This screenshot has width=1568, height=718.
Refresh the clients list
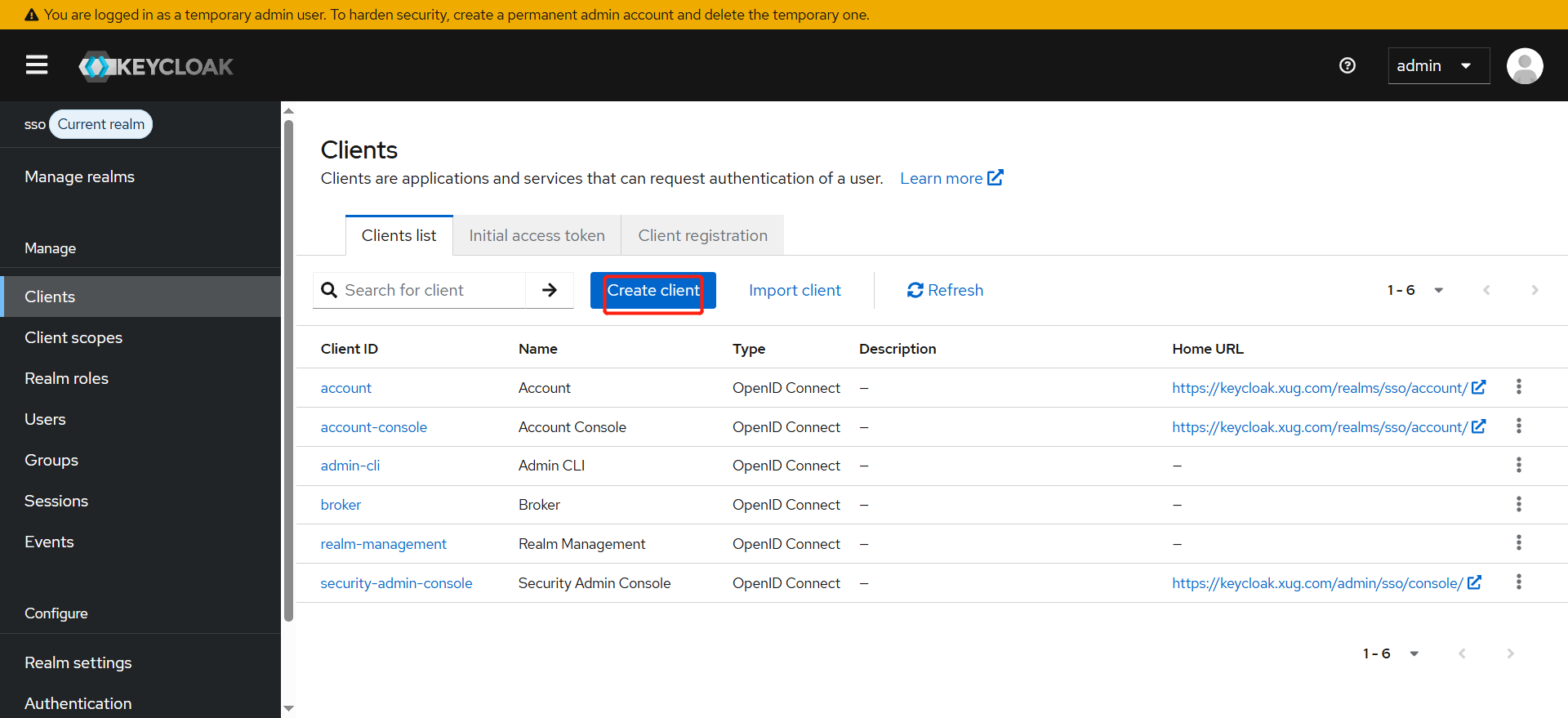coord(945,290)
